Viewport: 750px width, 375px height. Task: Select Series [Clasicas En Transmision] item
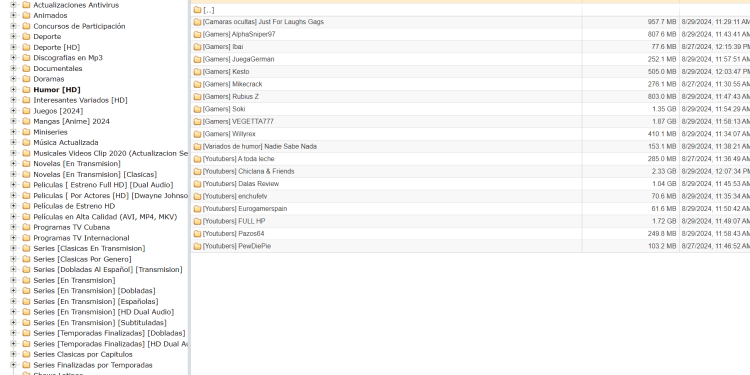[x=89, y=248]
